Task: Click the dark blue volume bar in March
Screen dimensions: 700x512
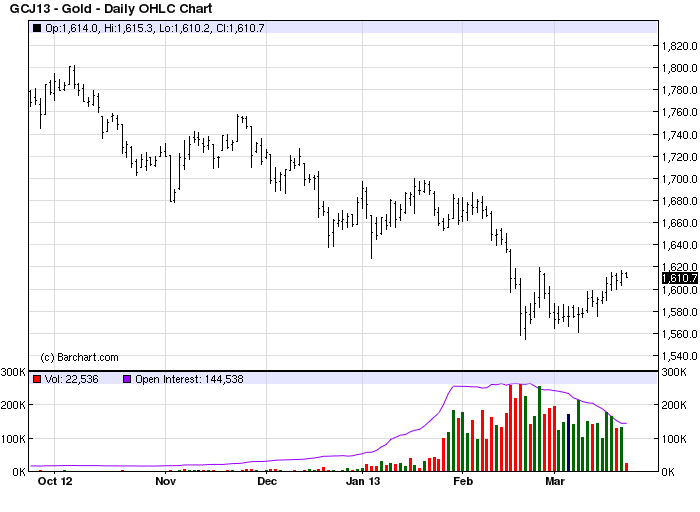Action: coord(568,442)
